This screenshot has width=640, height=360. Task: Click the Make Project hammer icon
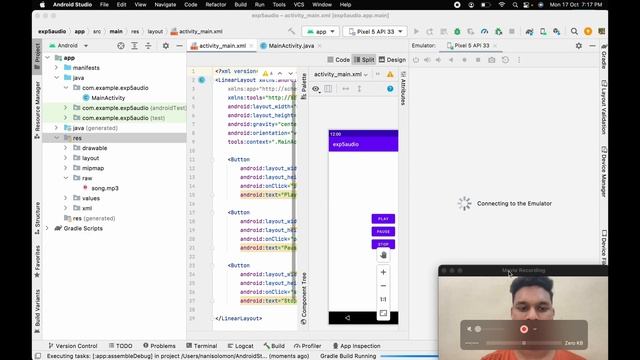tap(291, 31)
